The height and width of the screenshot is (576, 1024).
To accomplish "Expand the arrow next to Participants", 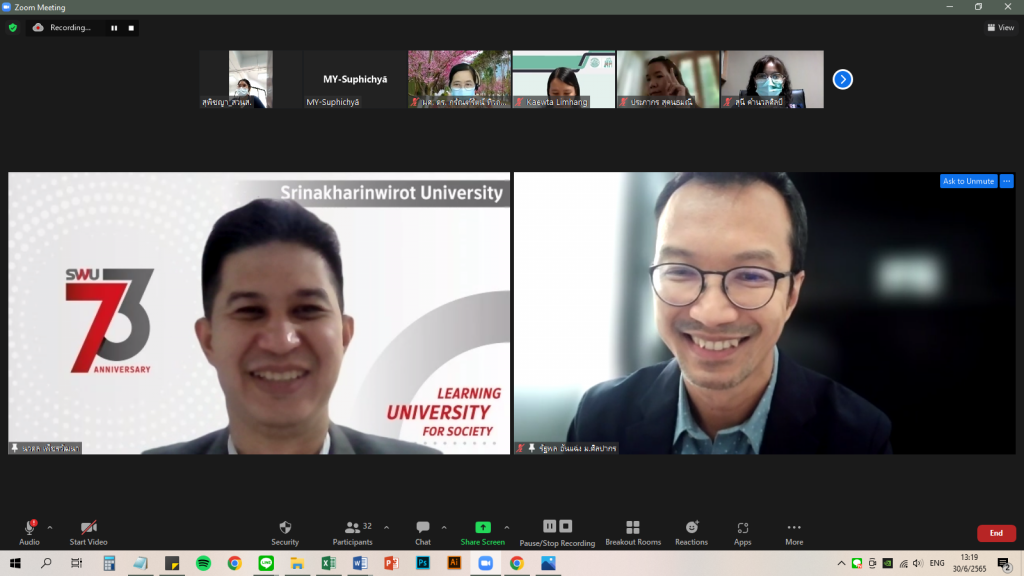I will pyautogui.click(x=387, y=528).
